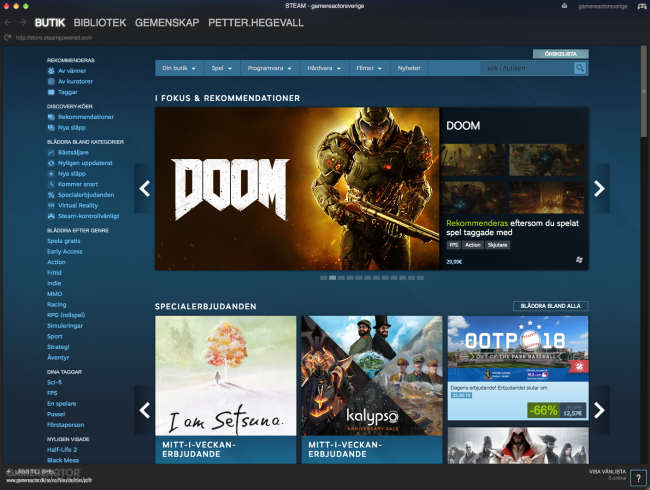Click the notifications icon near the username
Viewport: 650px width, 490px height.
564,6
